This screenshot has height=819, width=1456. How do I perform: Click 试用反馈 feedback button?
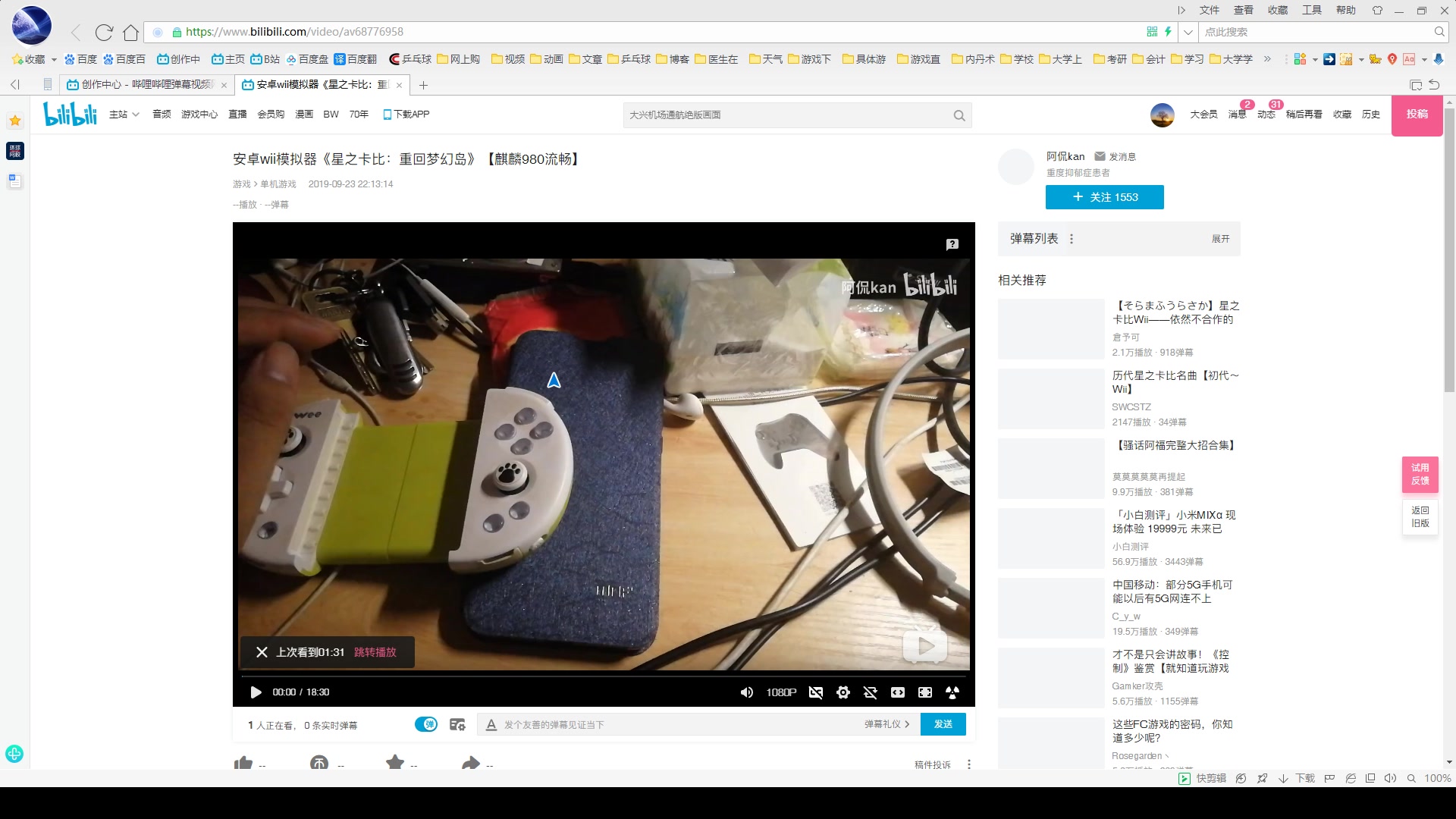pyautogui.click(x=1420, y=475)
